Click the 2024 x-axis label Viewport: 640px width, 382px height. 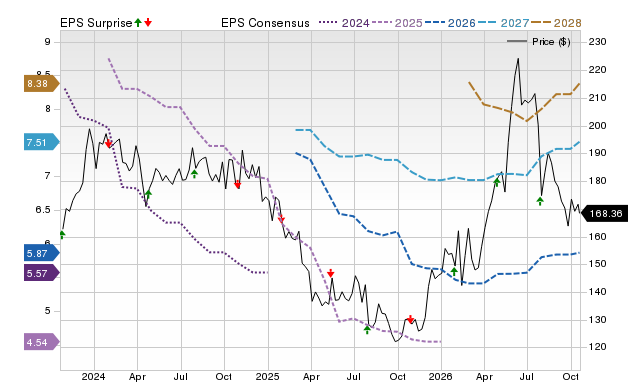[93, 376]
